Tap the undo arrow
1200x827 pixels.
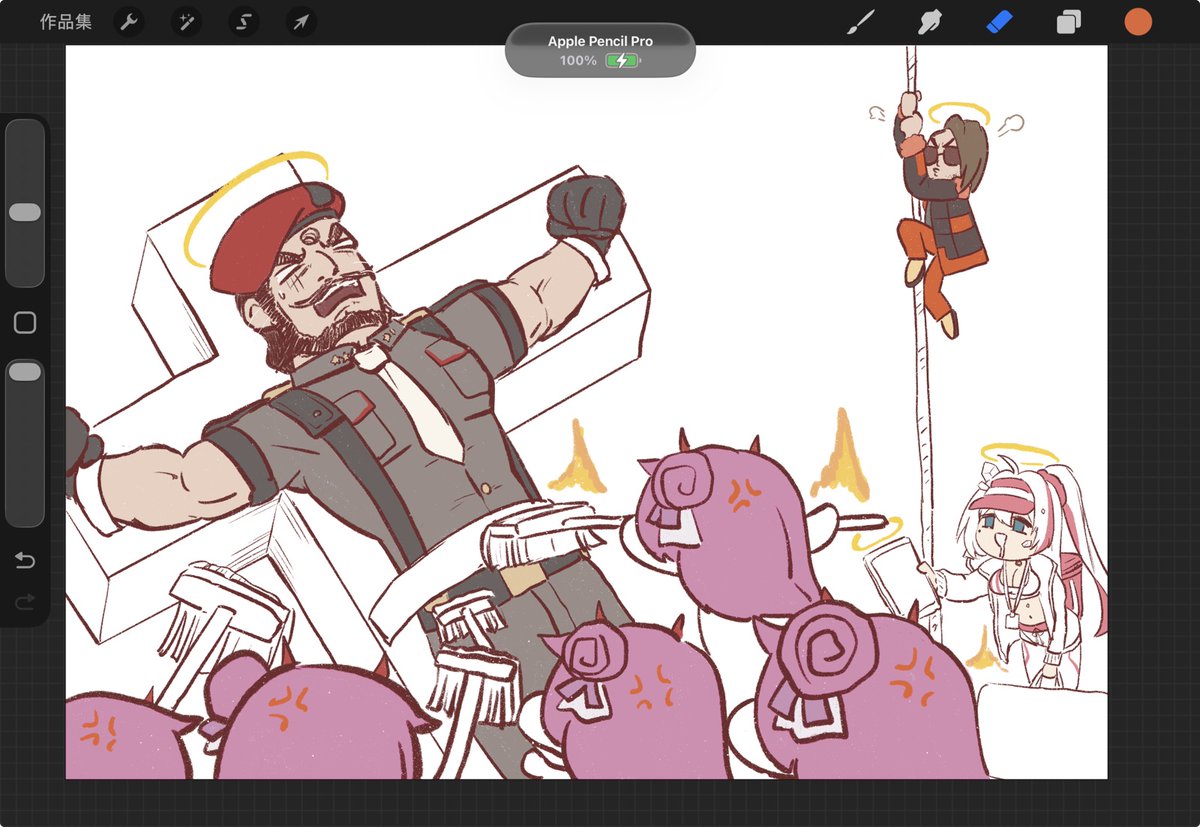coord(25,560)
